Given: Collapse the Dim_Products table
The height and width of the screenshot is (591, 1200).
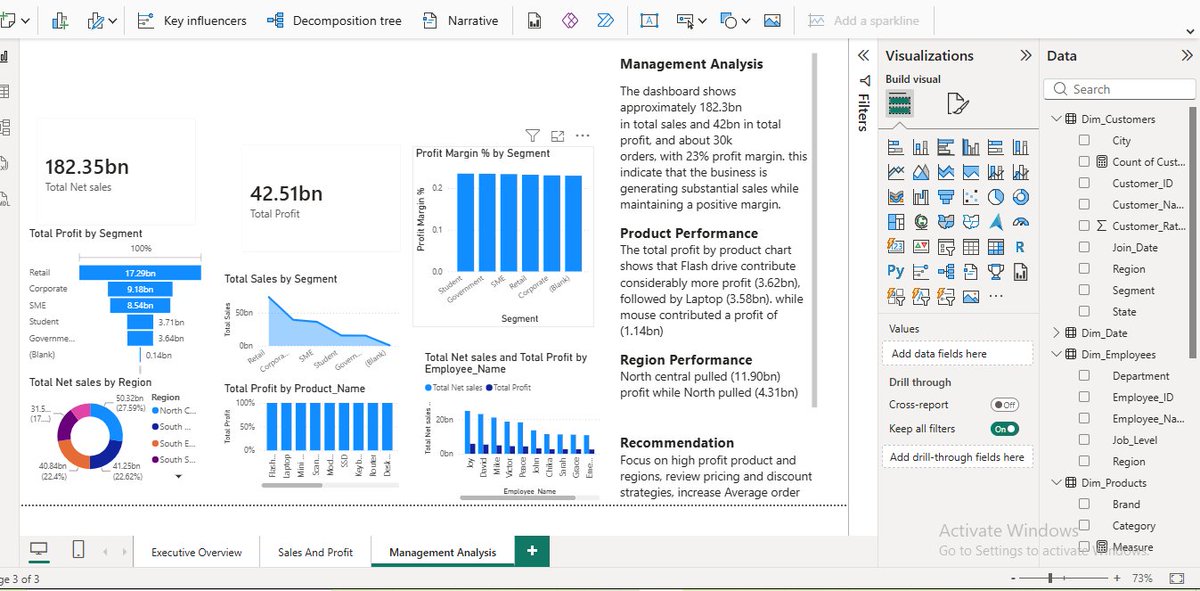Looking at the screenshot, I should 1056,482.
